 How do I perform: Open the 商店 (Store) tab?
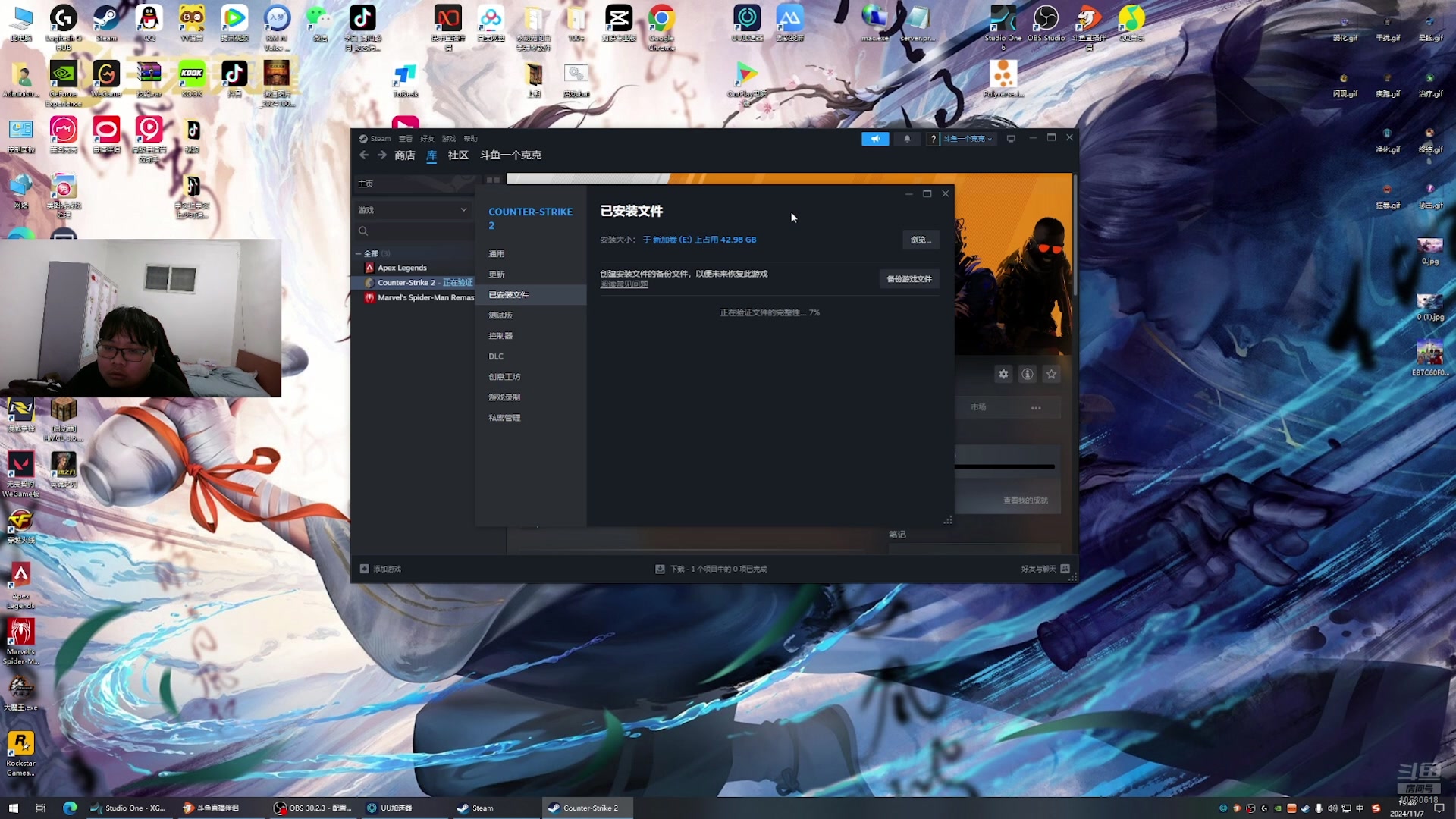(405, 155)
